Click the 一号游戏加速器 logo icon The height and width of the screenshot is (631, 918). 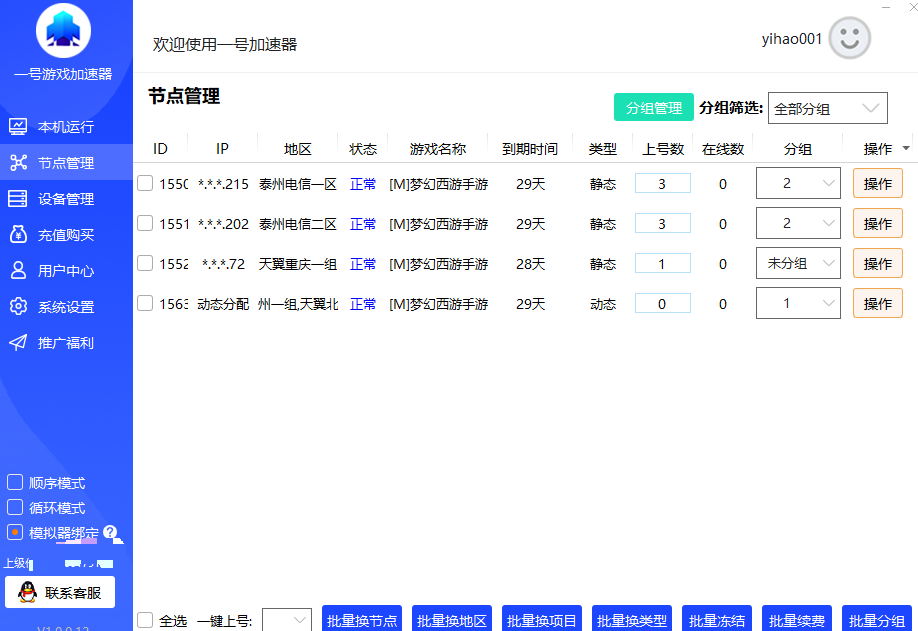pos(62,28)
